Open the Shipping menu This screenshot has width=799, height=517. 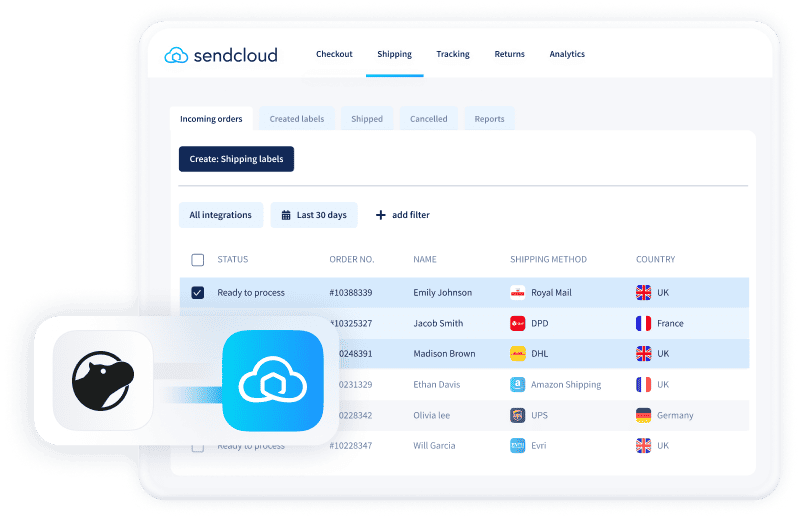tap(394, 54)
